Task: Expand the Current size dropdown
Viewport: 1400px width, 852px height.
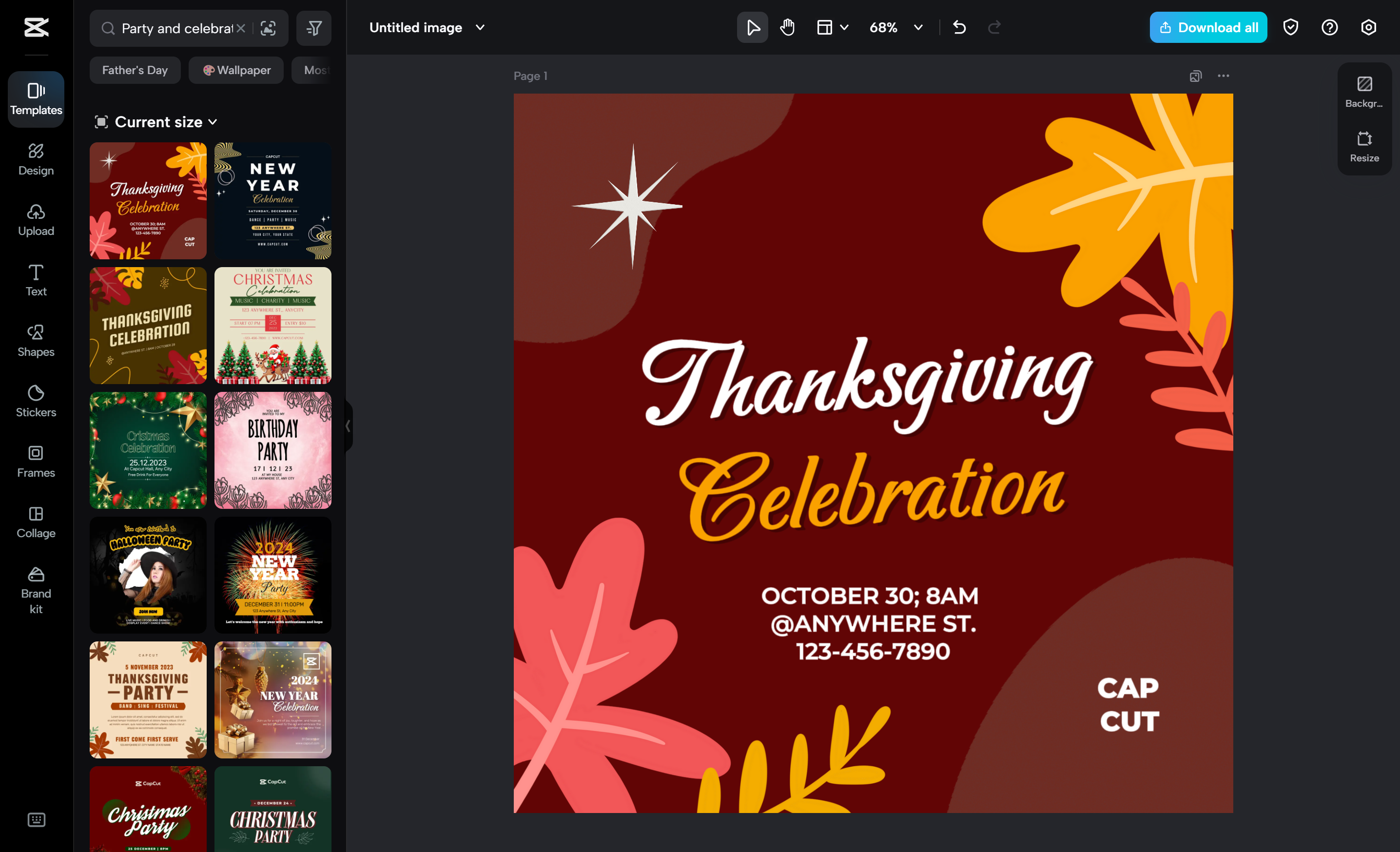Action: [x=157, y=121]
